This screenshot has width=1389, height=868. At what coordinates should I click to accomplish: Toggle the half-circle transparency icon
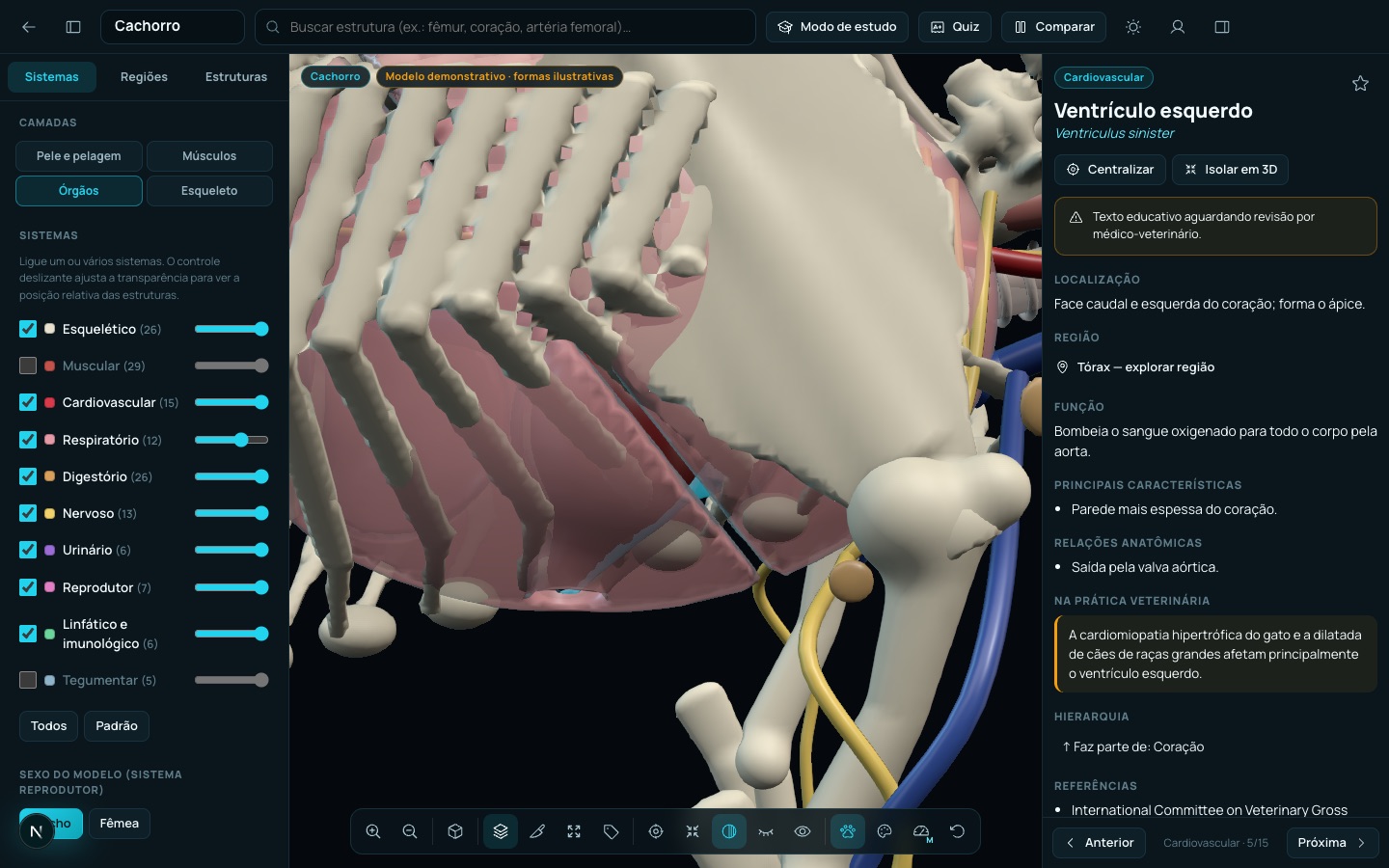coord(729,831)
